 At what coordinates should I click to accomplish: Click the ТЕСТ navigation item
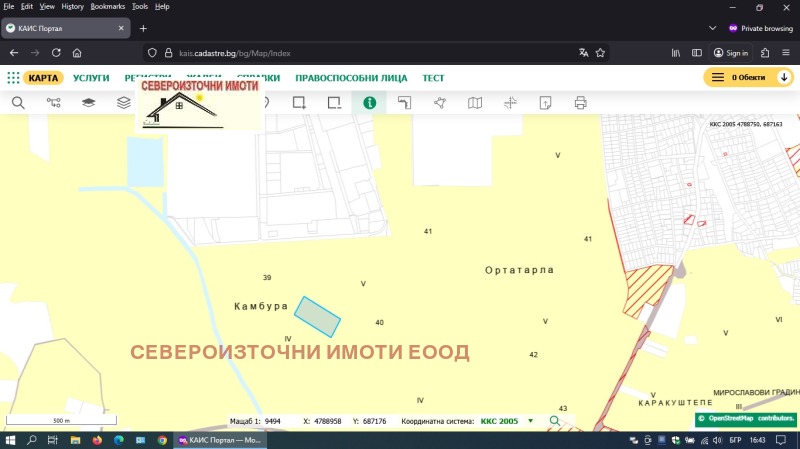(x=433, y=77)
